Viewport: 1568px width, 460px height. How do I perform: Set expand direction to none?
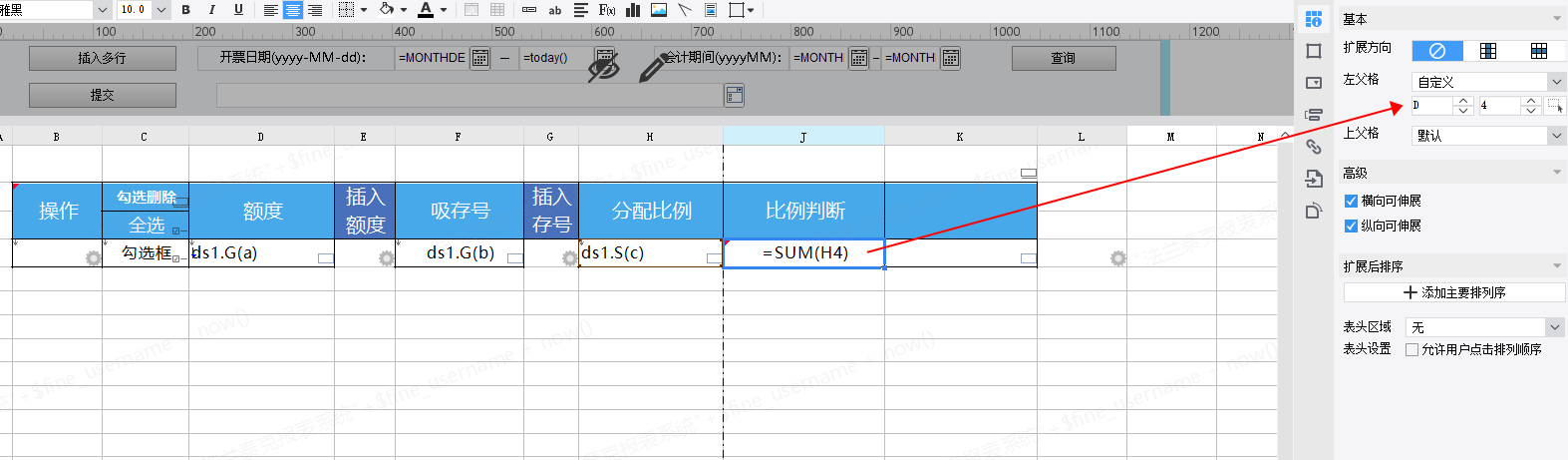(x=1437, y=50)
